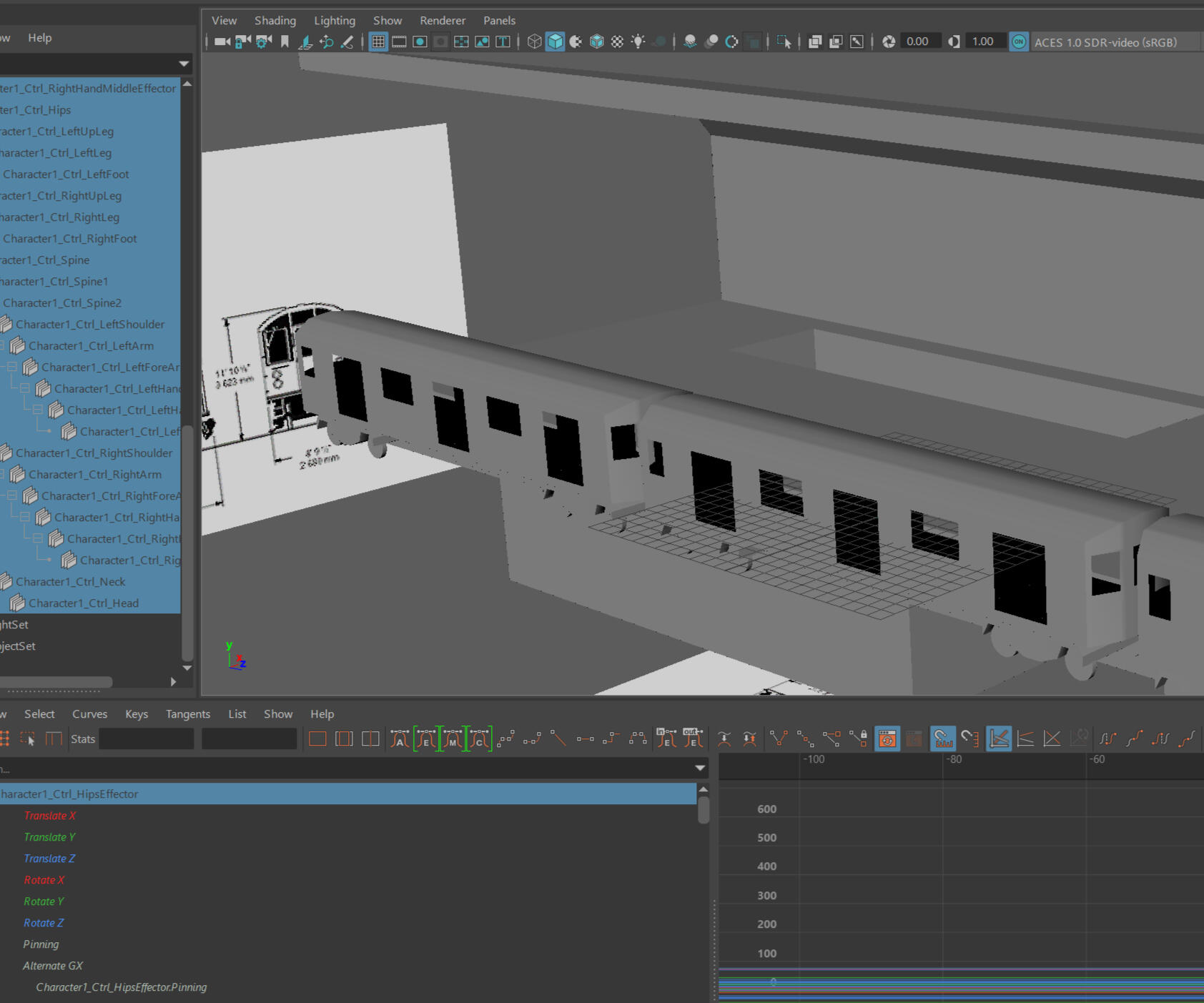Click the wireframe cube display icon
The height and width of the screenshot is (1003, 1204).
pyautogui.click(x=534, y=42)
